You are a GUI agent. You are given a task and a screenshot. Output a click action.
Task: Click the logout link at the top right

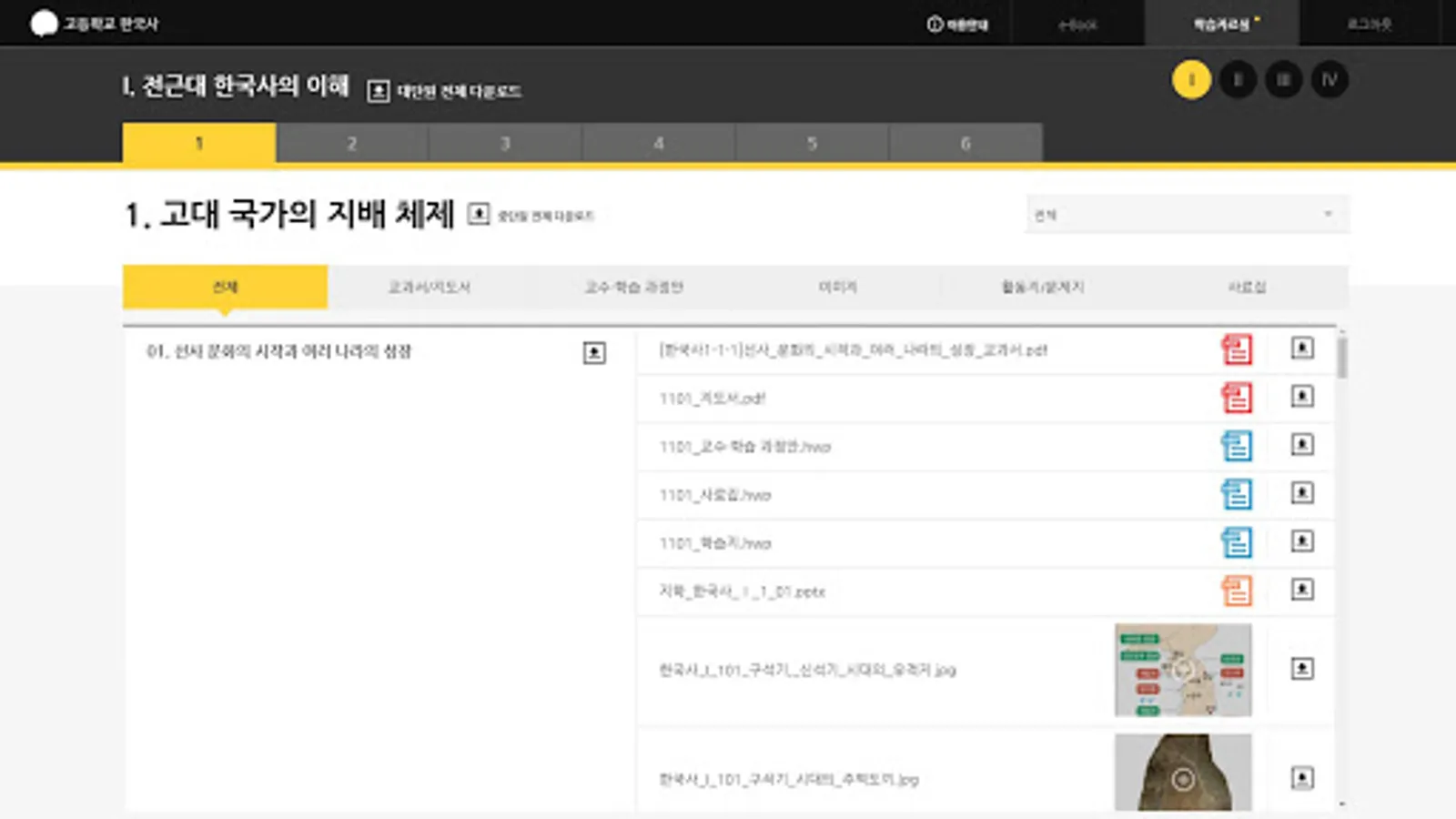pos(1370,24)
